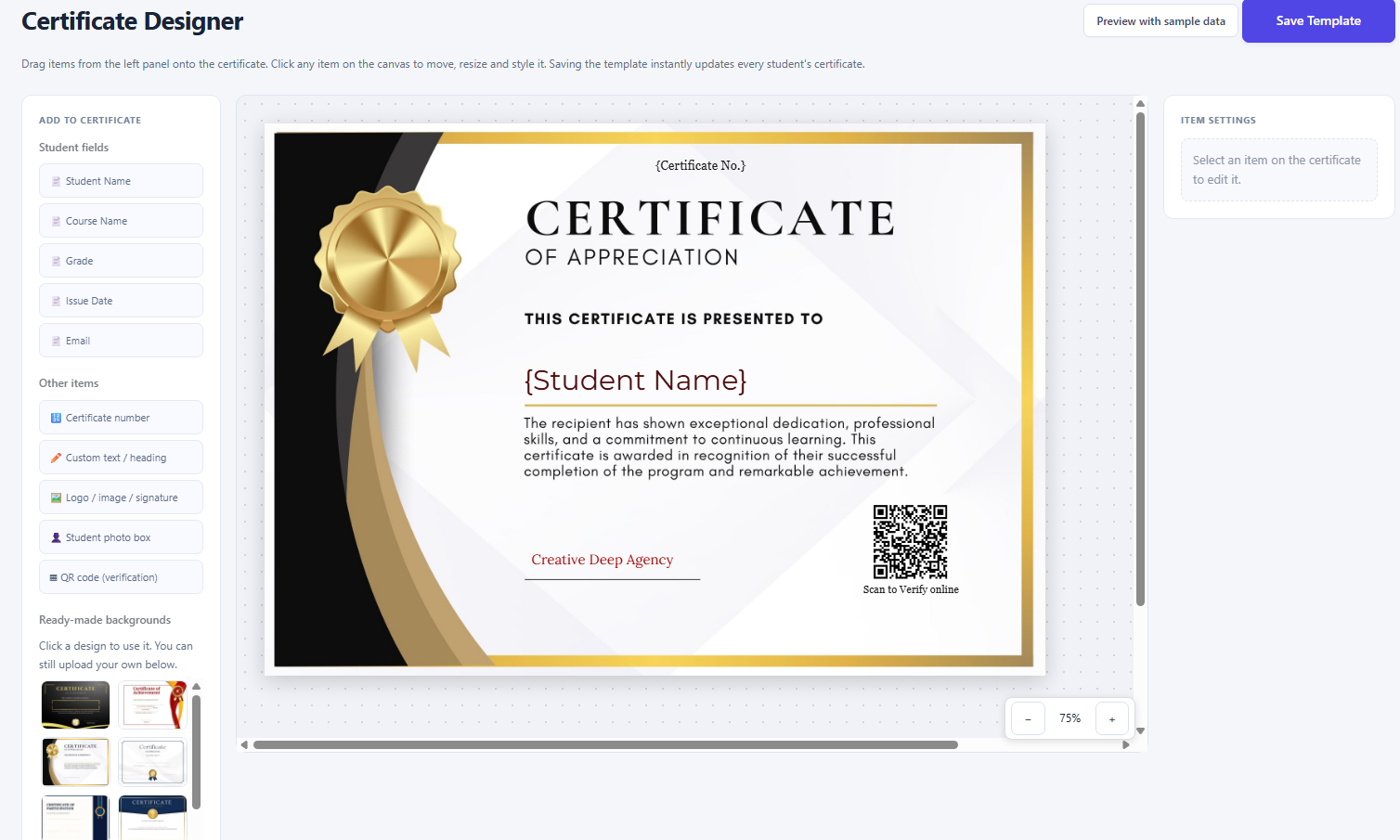Click 'Select an item on the certificate' hint
Screen dimensions: 1400x840
(1278, 170)
